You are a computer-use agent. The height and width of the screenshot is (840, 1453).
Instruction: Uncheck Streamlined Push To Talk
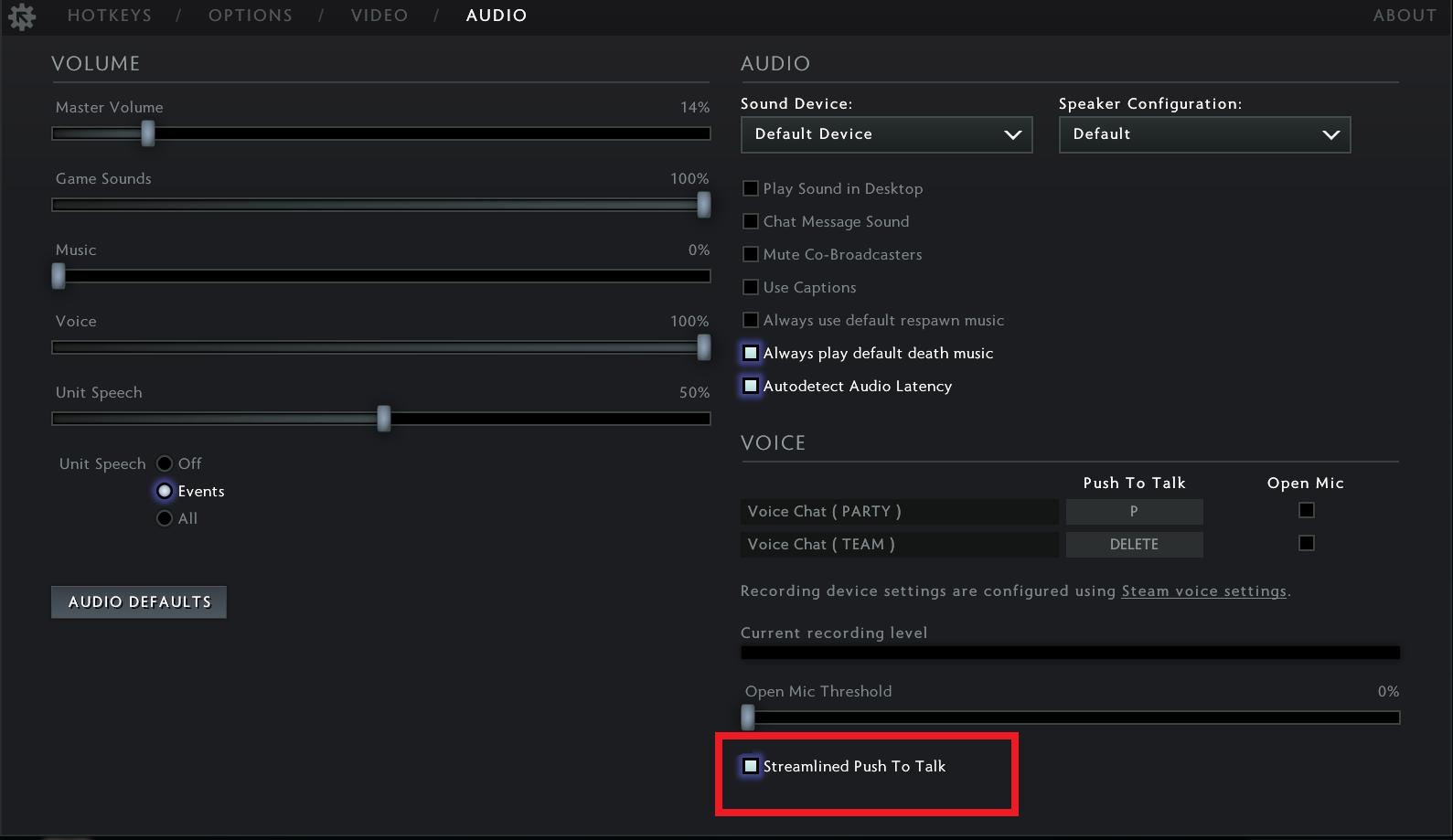[x=751, y=766]
